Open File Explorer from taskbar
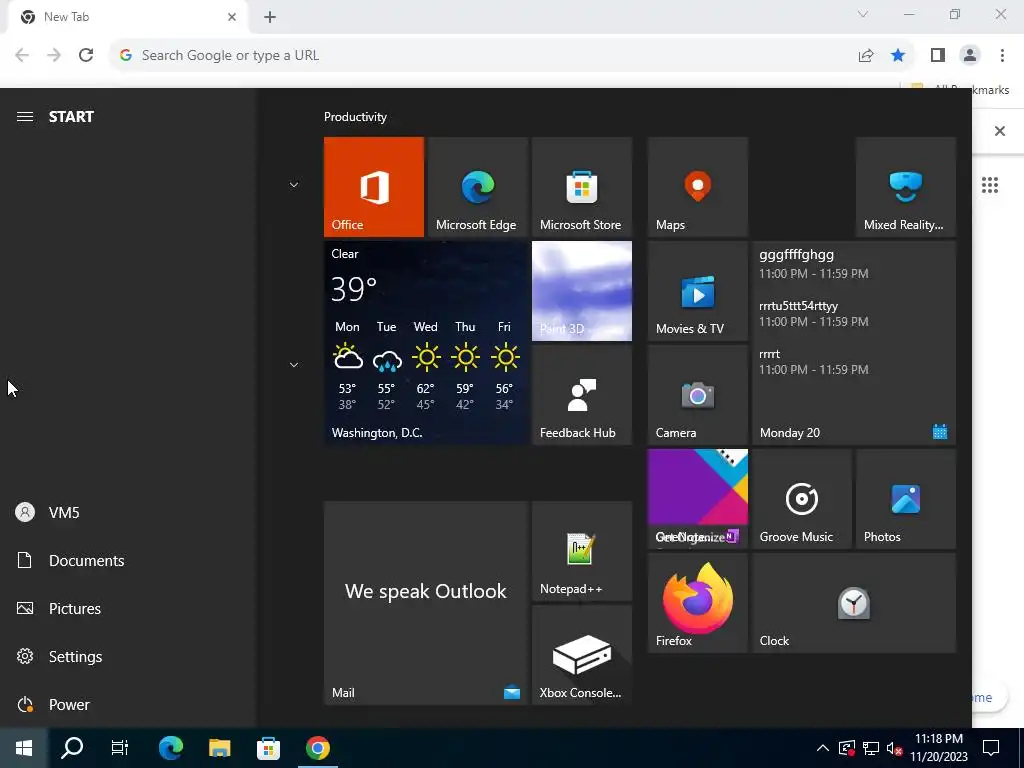This screenshot has width=1024, height=768. coord(219,748)
